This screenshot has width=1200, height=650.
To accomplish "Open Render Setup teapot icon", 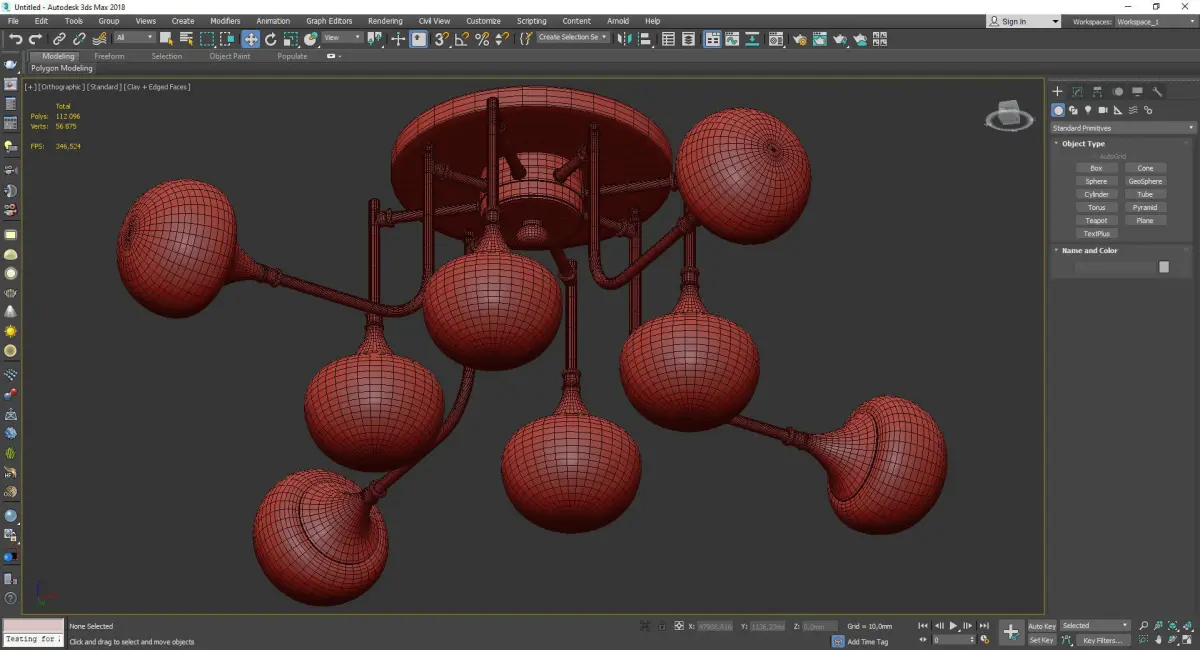I will (x=800, y=39).
